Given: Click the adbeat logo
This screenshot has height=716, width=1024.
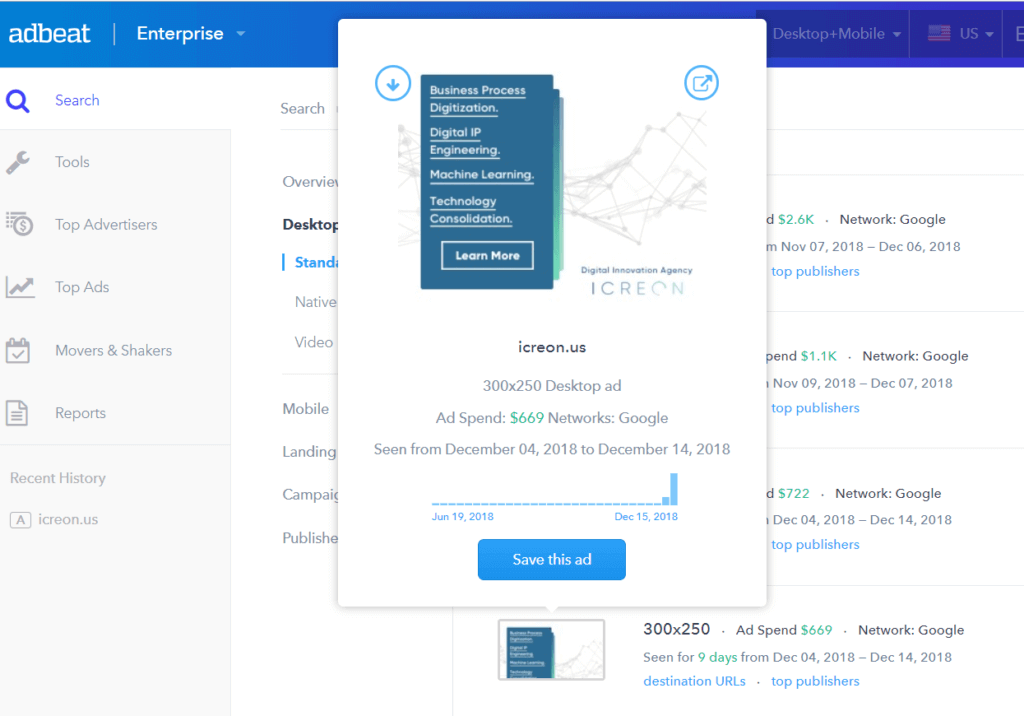Looking at the screenshot, I should point(49,33).
